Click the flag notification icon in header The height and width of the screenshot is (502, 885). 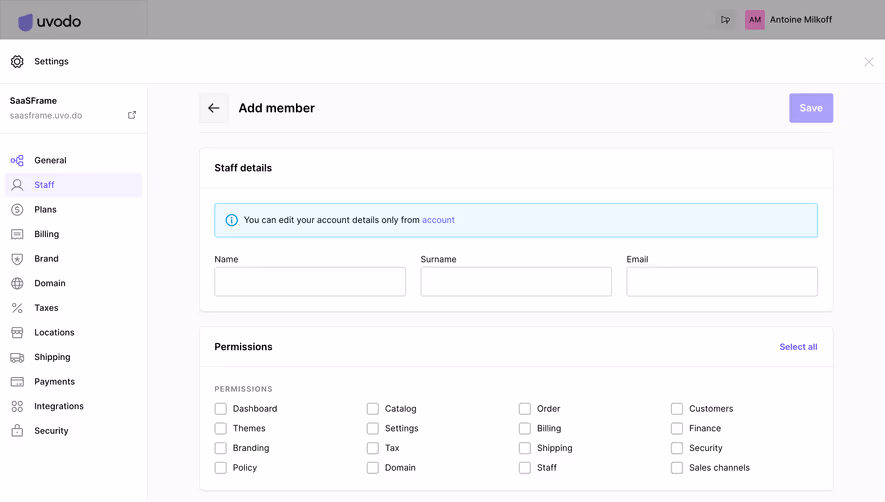tap(725, 20)
